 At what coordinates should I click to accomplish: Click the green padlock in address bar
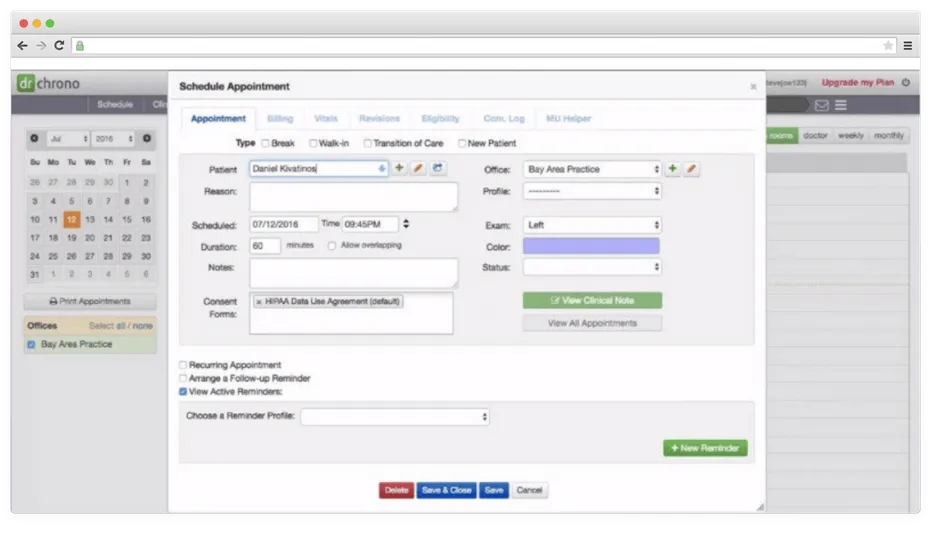coord(80,46)
